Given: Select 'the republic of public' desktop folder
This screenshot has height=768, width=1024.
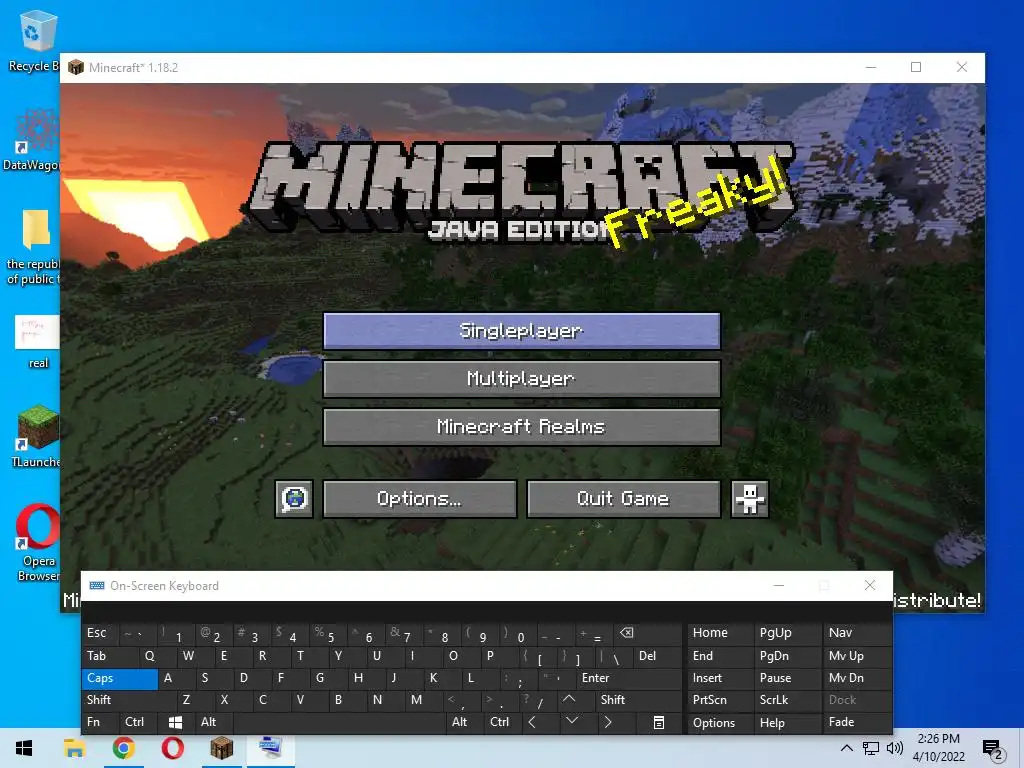Looking at the screenshot, I should (33, 247).
